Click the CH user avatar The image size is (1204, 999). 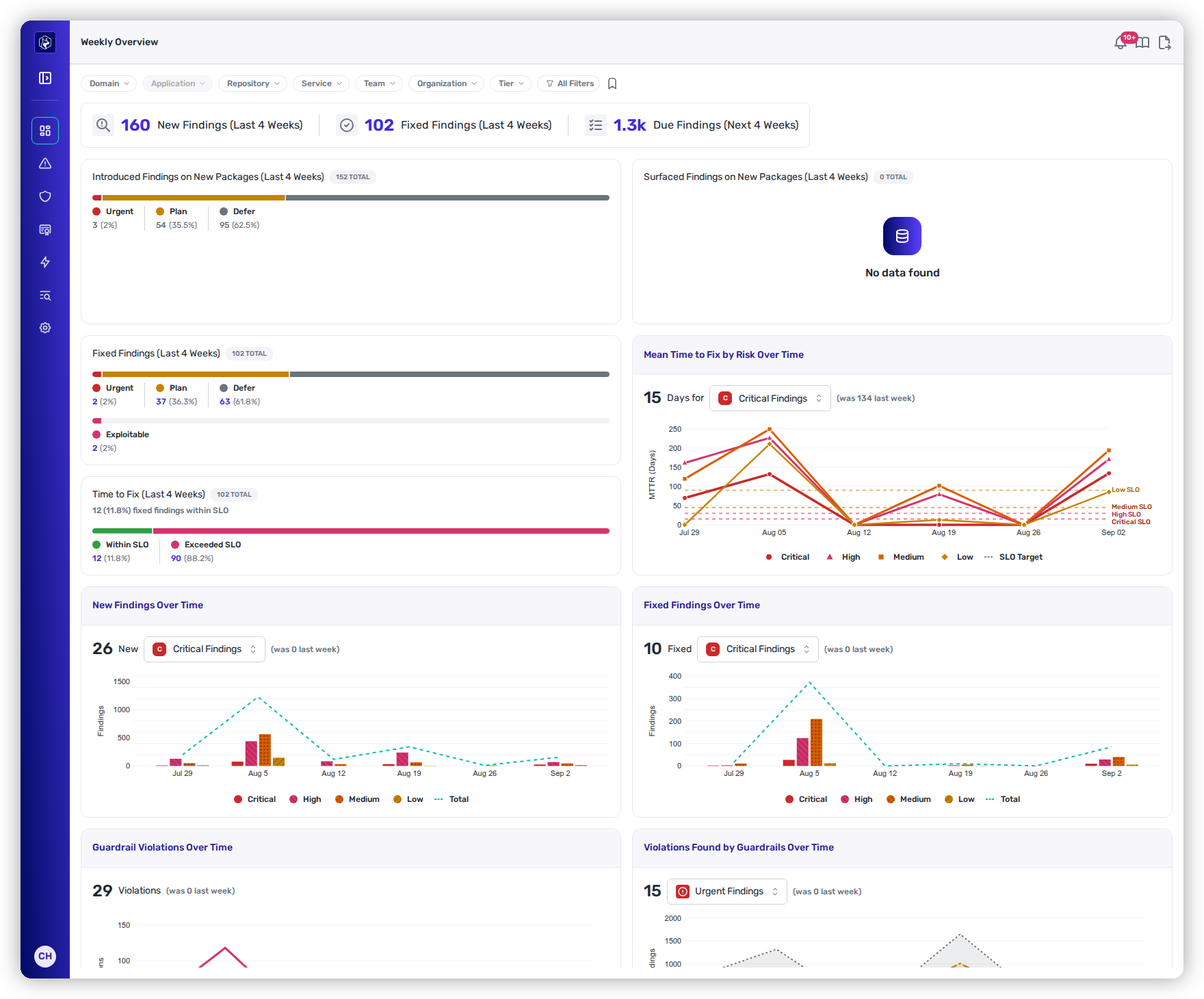(45, 956)
